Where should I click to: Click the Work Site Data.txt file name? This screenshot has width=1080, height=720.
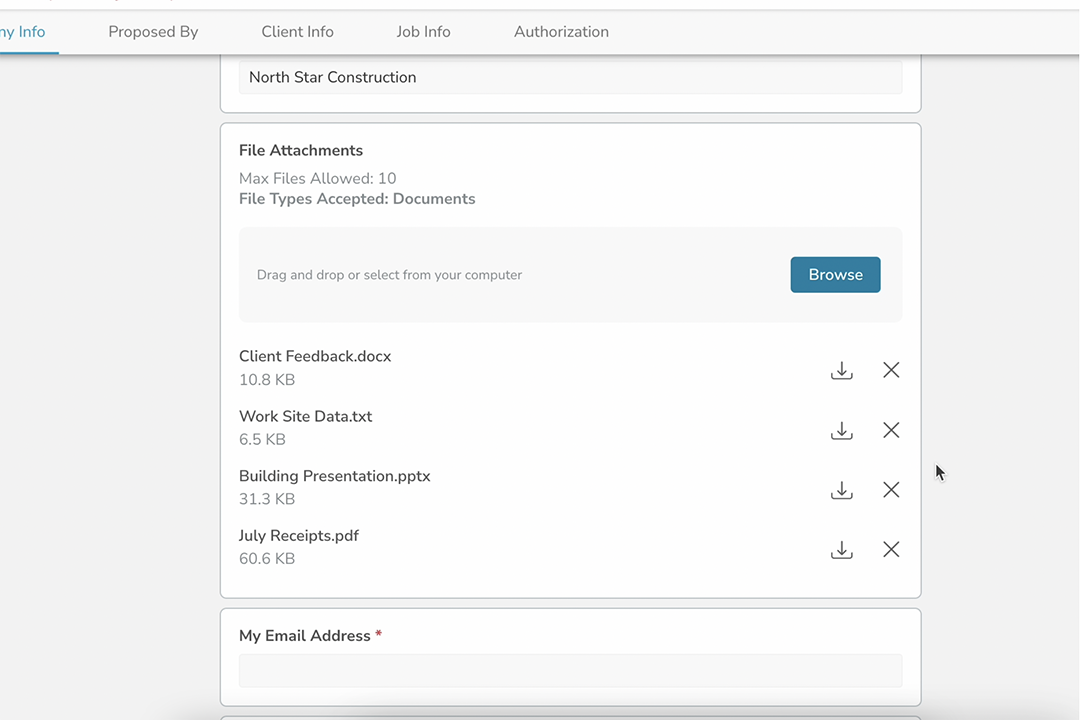pos(305,416)
